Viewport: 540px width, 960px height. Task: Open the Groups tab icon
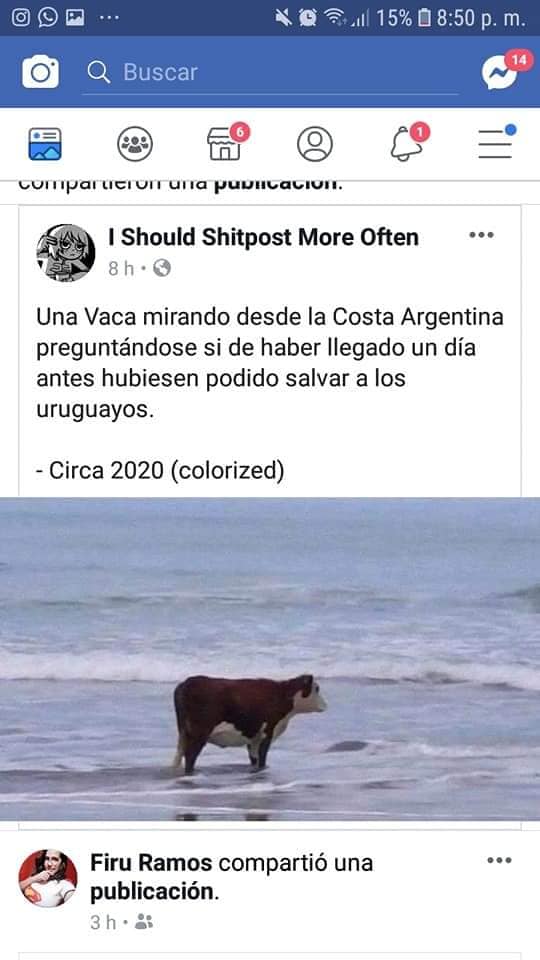click(135, 144)
